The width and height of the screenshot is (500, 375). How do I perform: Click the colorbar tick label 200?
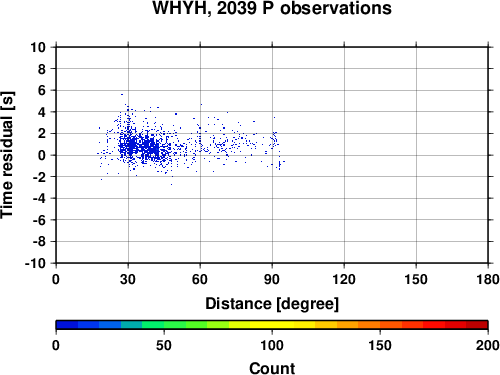click(x=488, y=345)
